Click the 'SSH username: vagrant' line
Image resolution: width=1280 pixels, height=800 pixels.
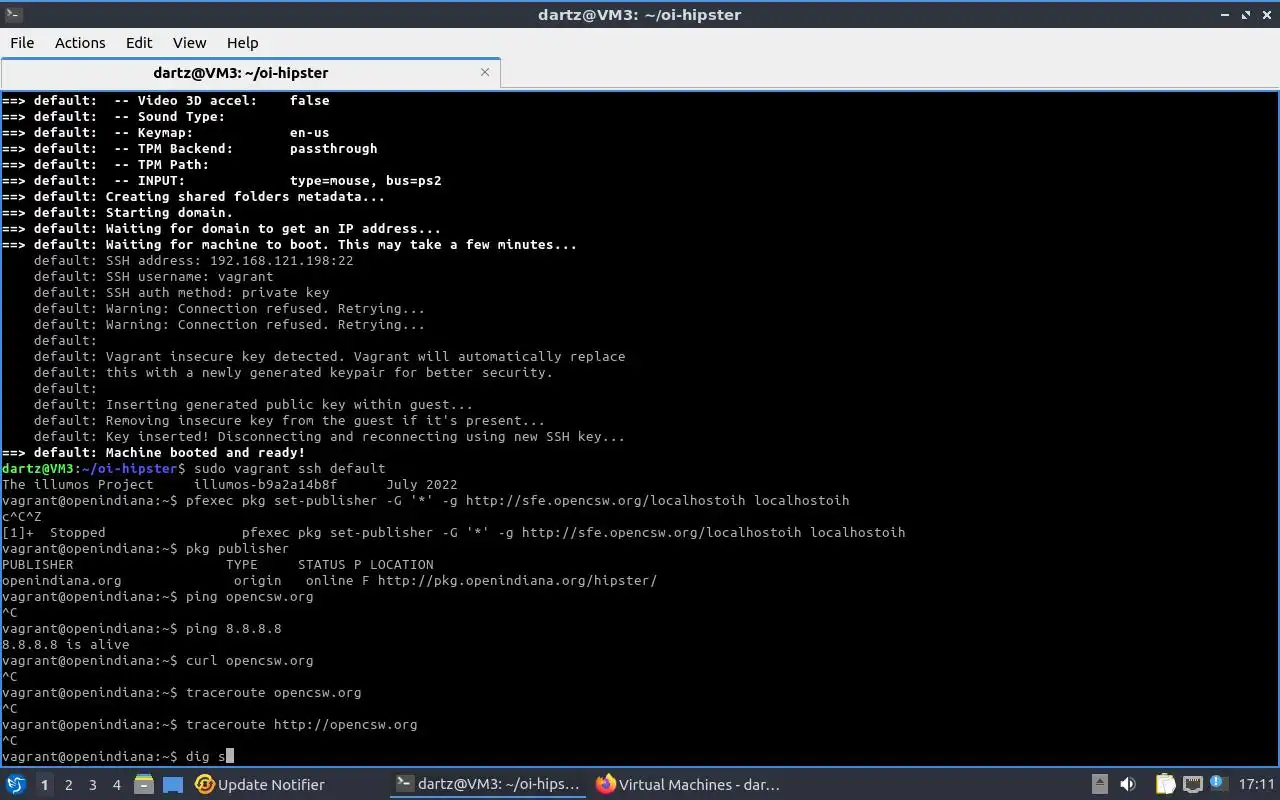point(153,276)
